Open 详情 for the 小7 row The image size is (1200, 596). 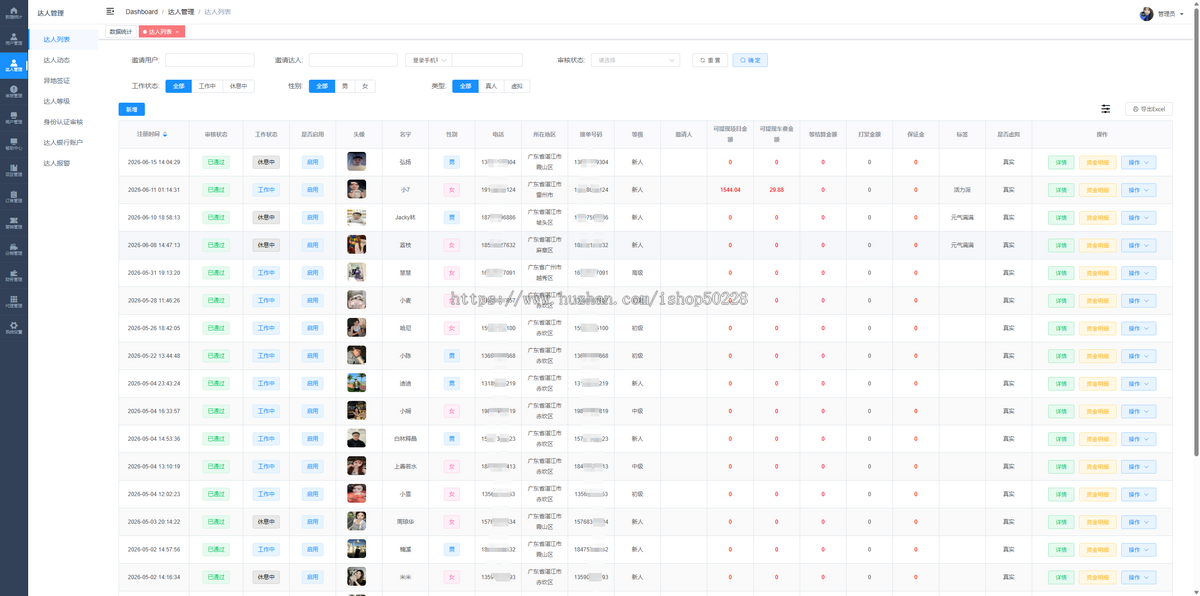(x=1061, y=190)
